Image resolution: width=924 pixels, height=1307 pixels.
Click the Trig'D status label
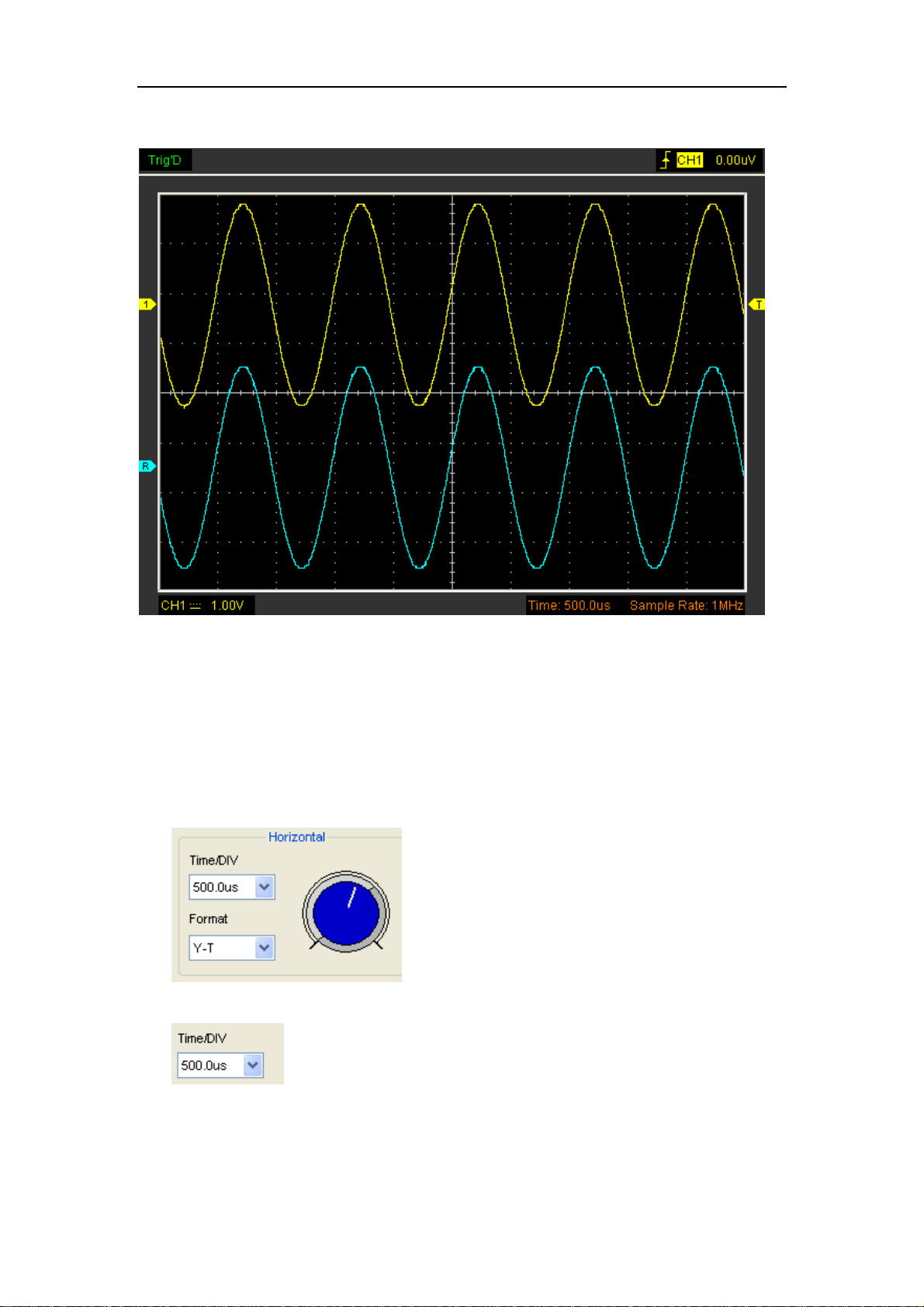click(164, 161)
